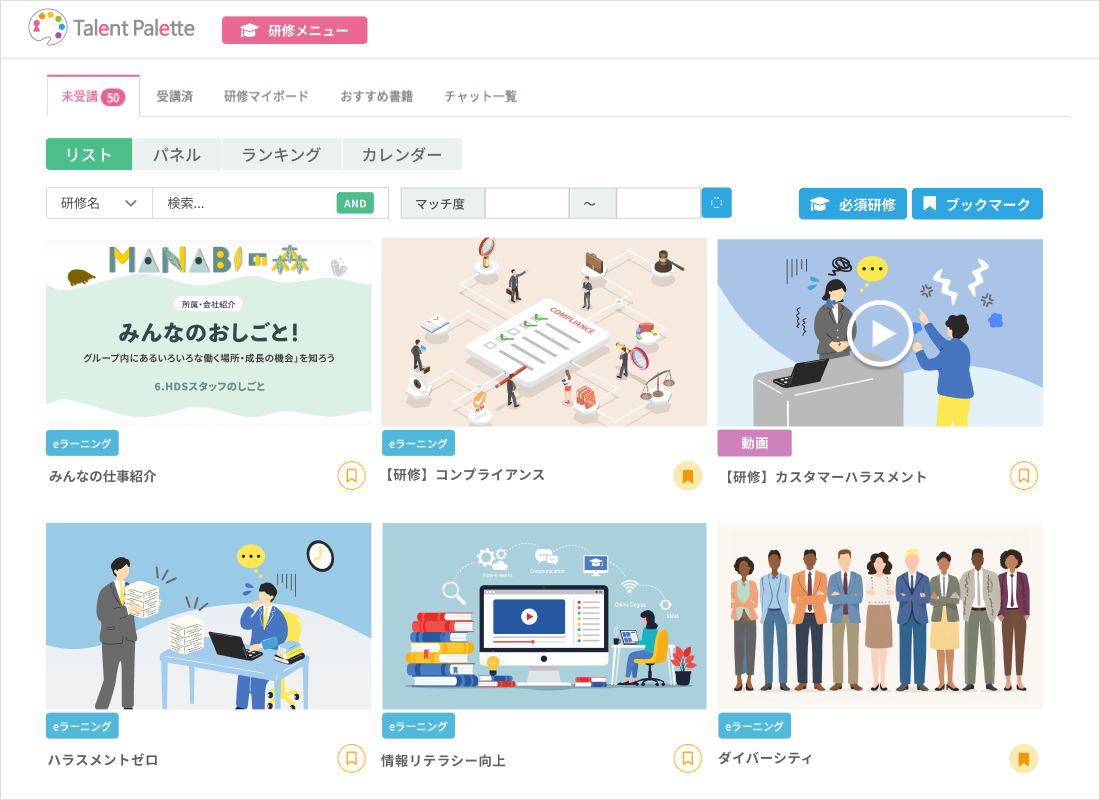Click the 検索 search input field
The image size is (1100, 800).
coord(250,202)
